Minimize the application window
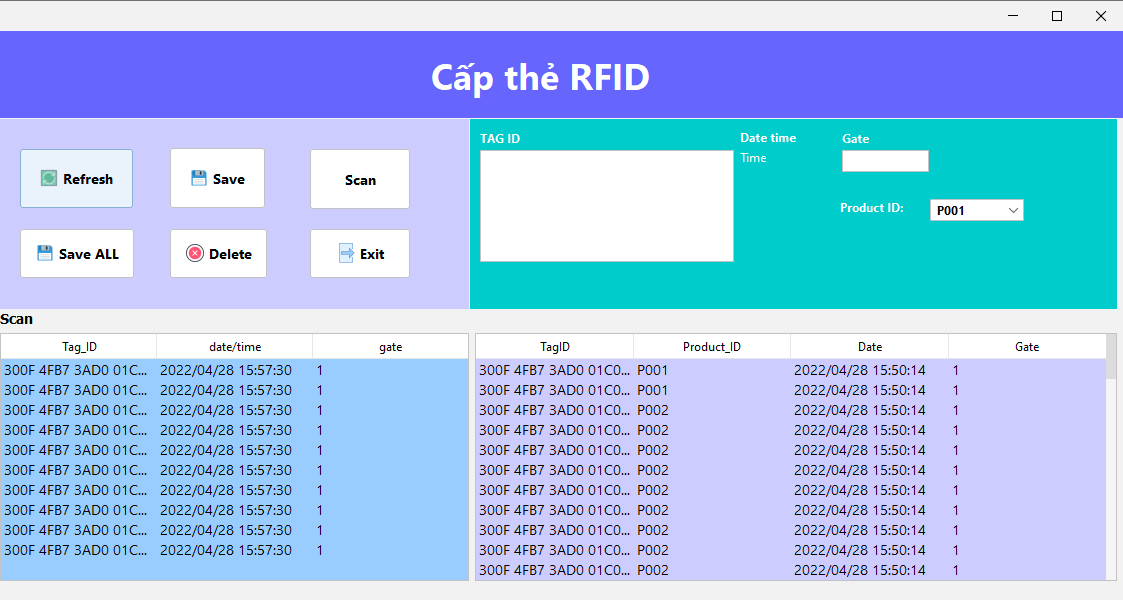Viewport: 1123px width, 600px height. [1013, 16]
